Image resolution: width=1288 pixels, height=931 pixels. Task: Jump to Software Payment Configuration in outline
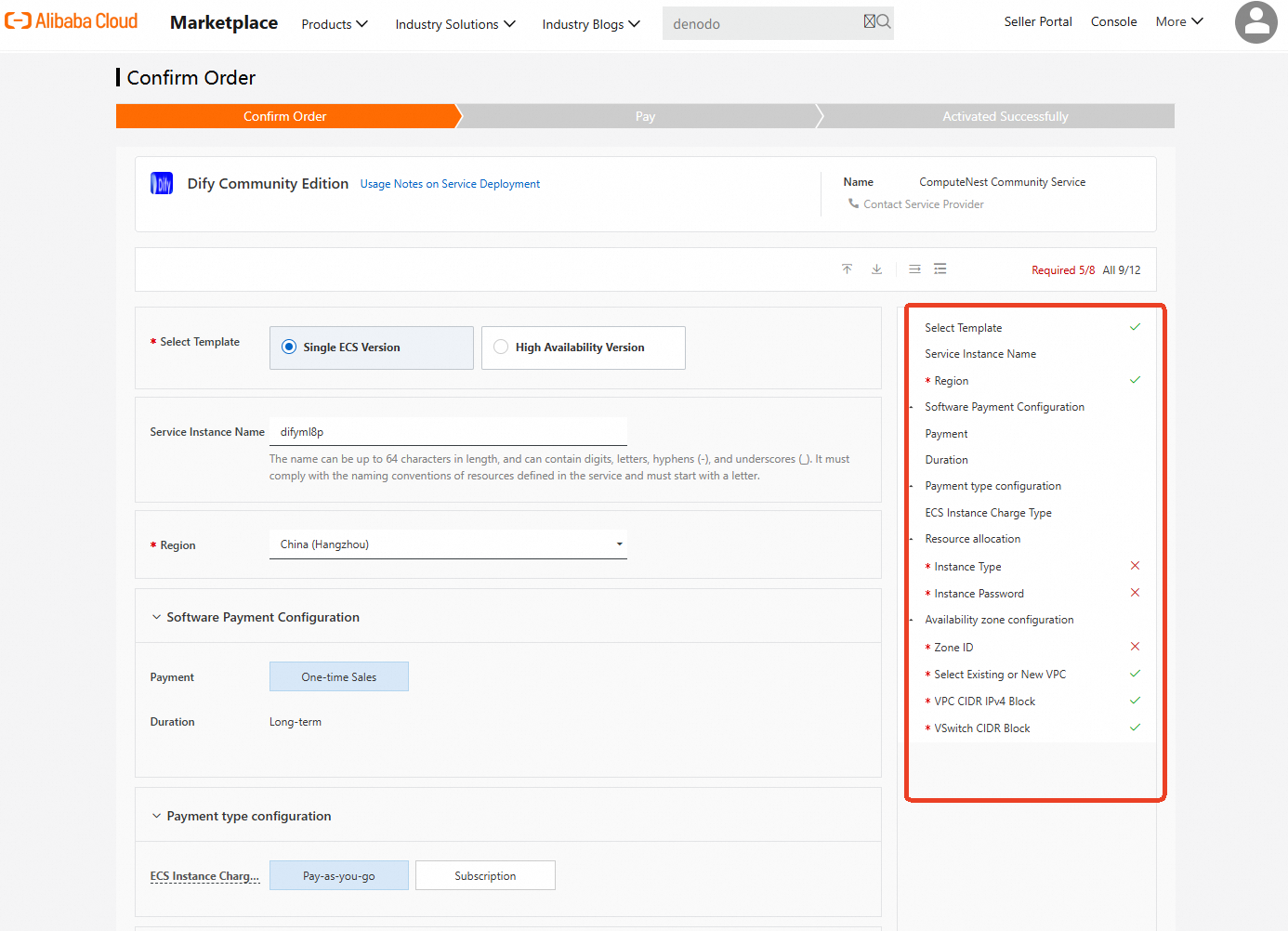pyautogui.click(x=1005, y=407)
